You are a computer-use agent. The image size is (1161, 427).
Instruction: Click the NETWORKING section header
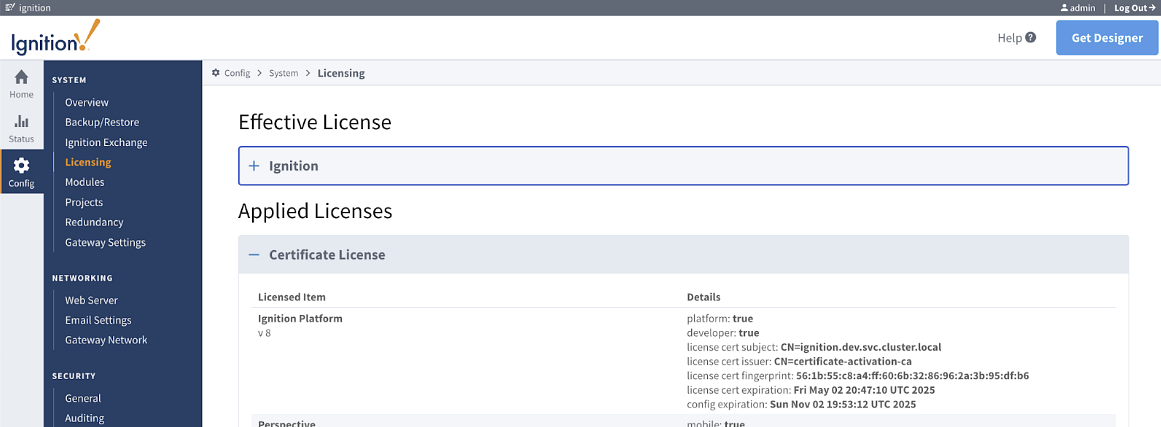(x=82, y=278)
